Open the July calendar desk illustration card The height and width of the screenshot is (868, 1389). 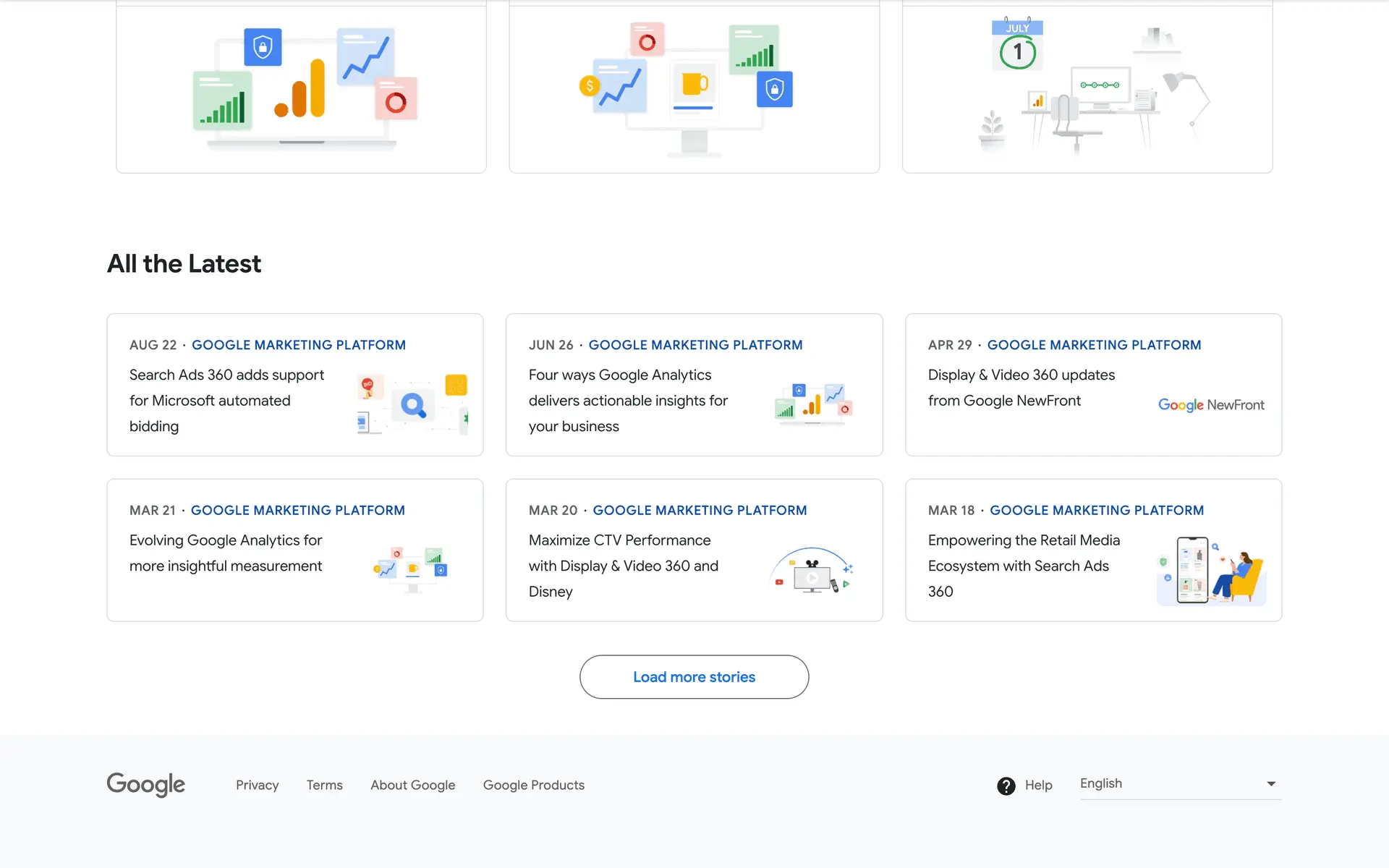coord(1087,87)
